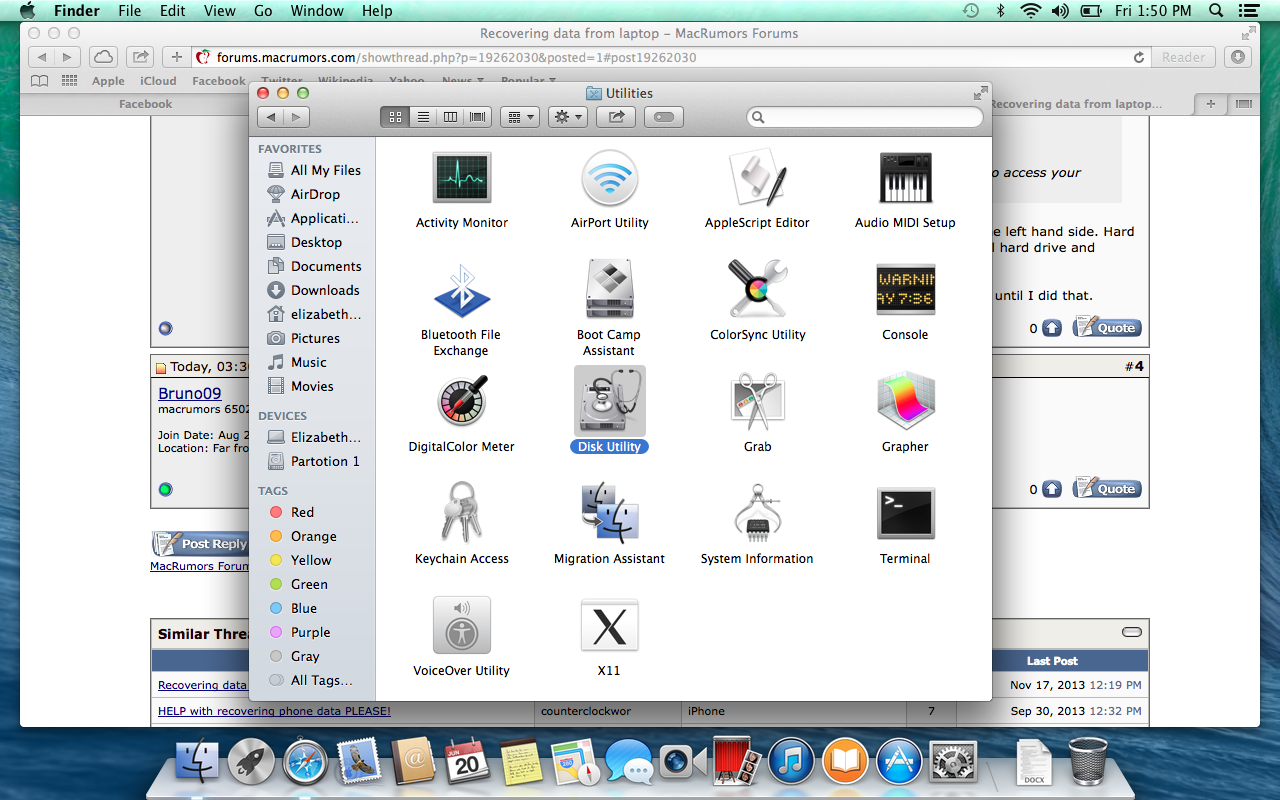Select the Yellow tag
This screenshot has width=1280, height=800.
tap(300, 560)
